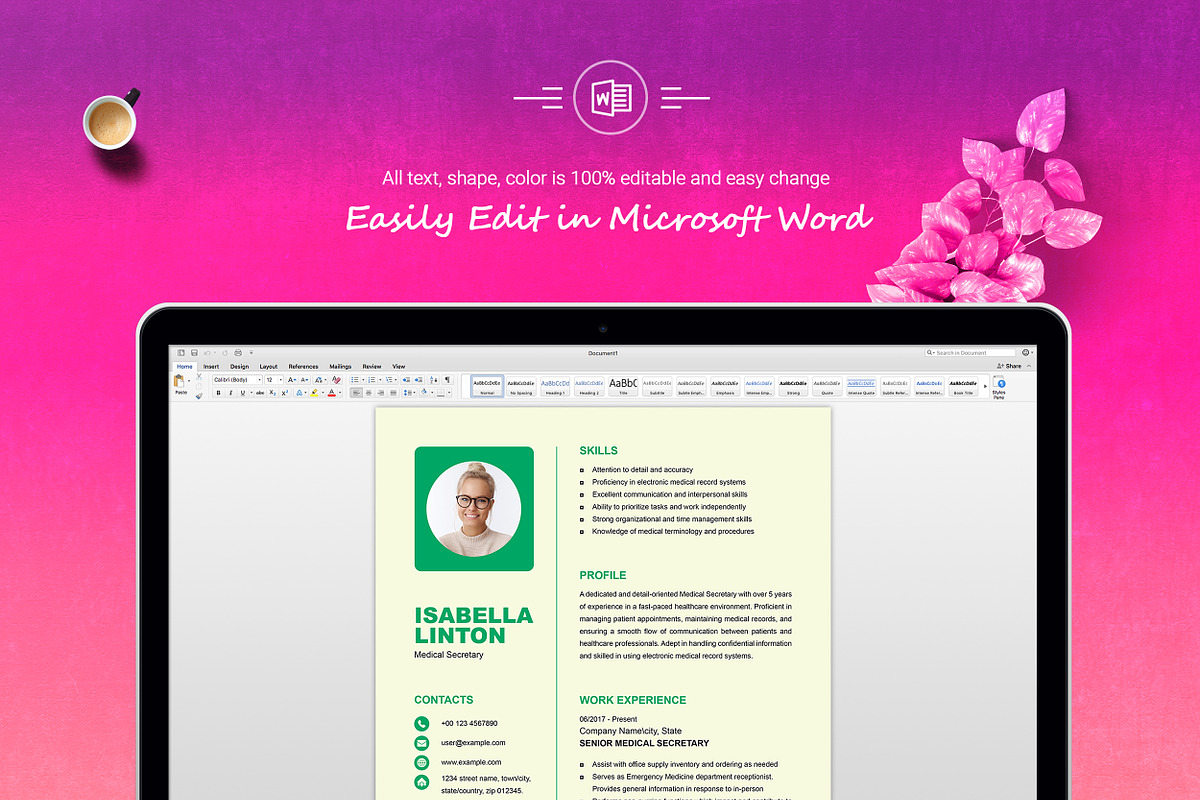
Task: Decrease font size with the smaller A
Action: tap(305, 380)
